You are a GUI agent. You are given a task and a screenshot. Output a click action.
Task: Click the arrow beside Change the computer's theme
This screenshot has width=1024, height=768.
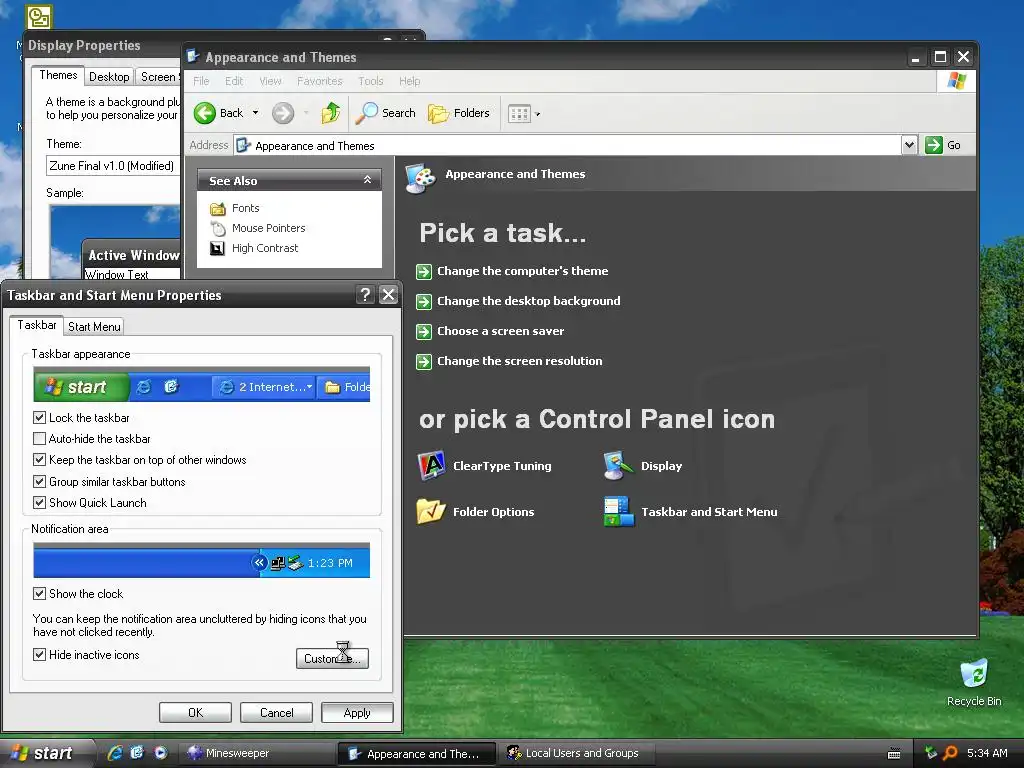coord(424,272)
